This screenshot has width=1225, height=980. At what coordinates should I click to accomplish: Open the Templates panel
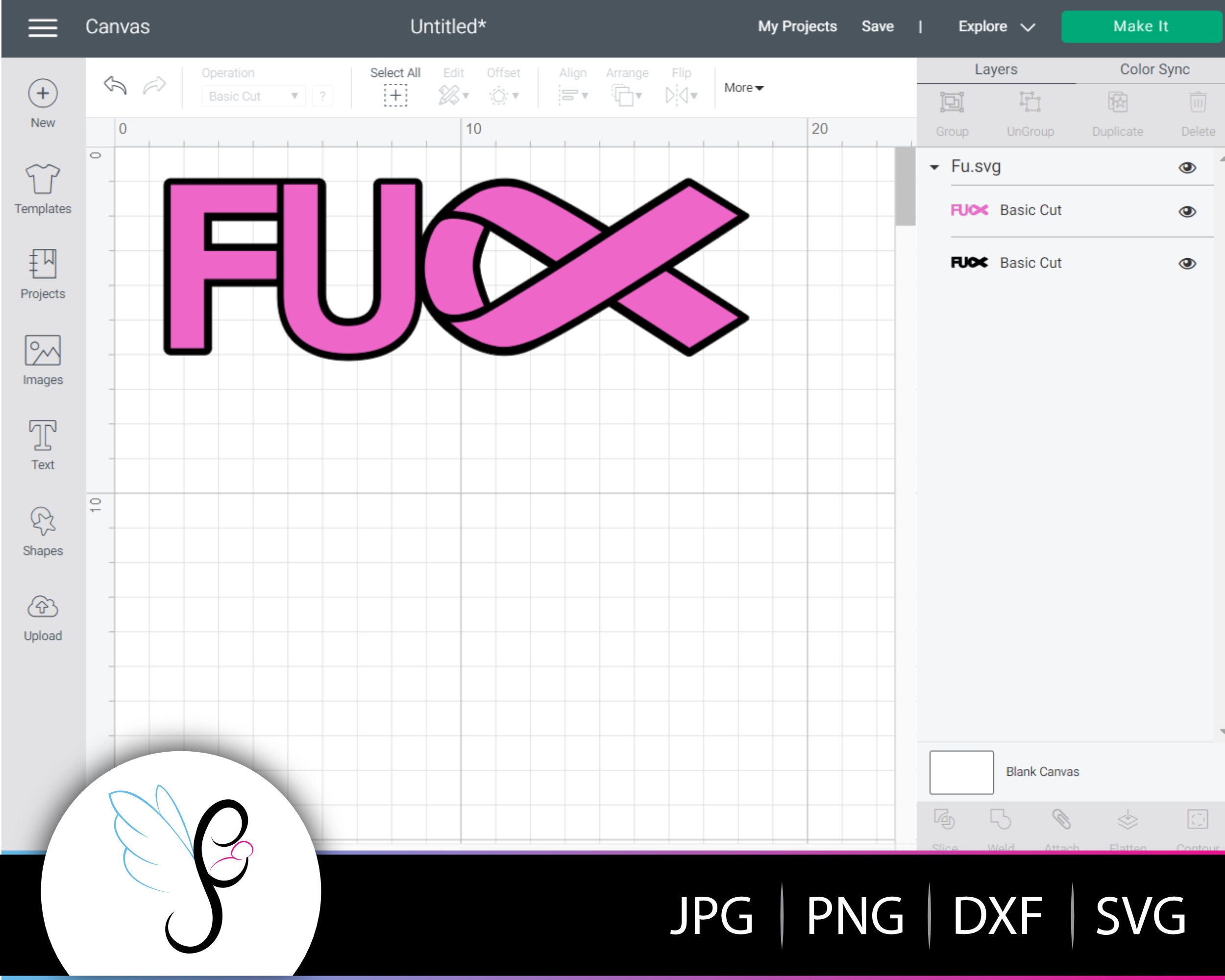pos(43,188)
